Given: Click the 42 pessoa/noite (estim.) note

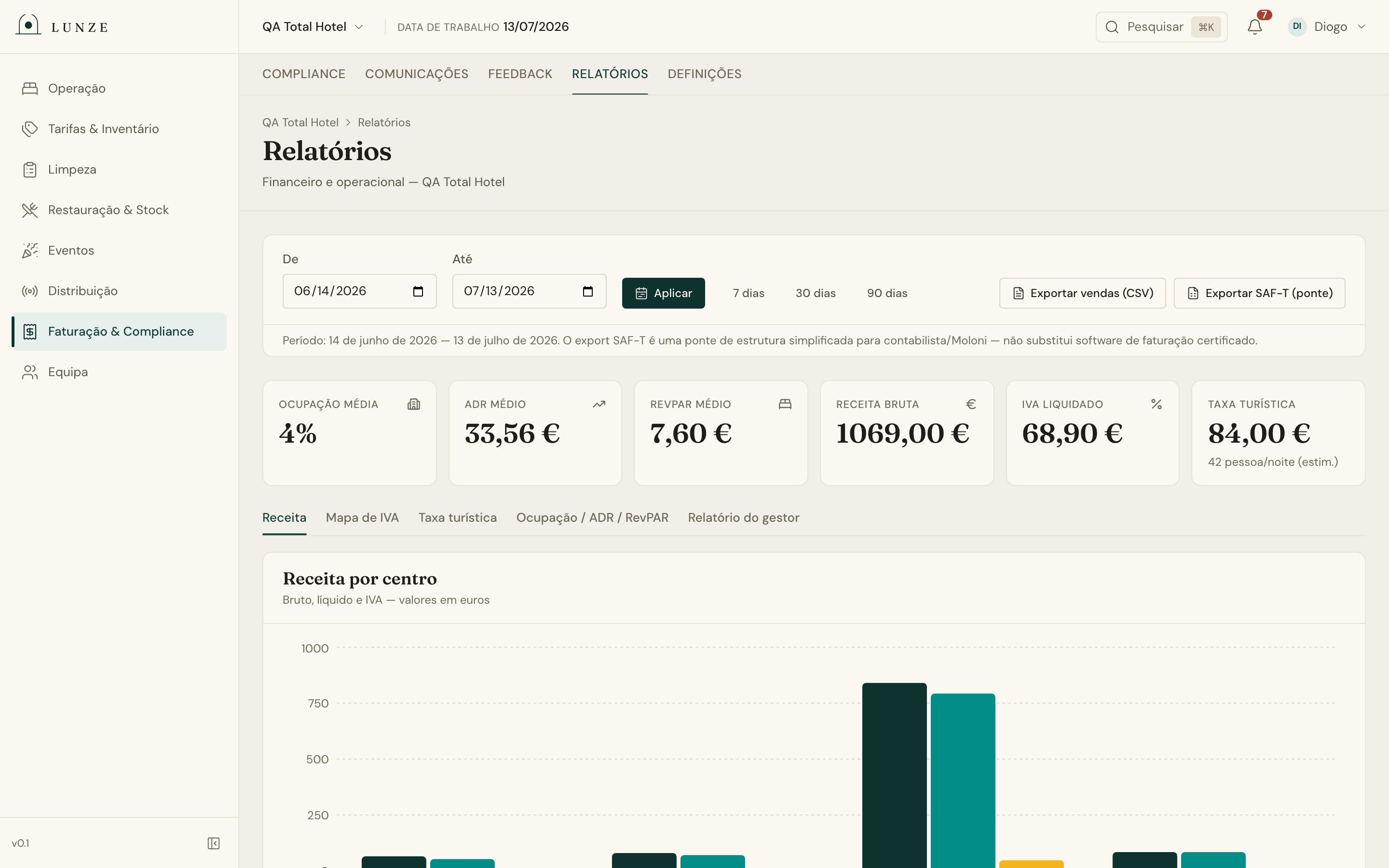Looking at the screenshot, I should (x=1272, y=462).
